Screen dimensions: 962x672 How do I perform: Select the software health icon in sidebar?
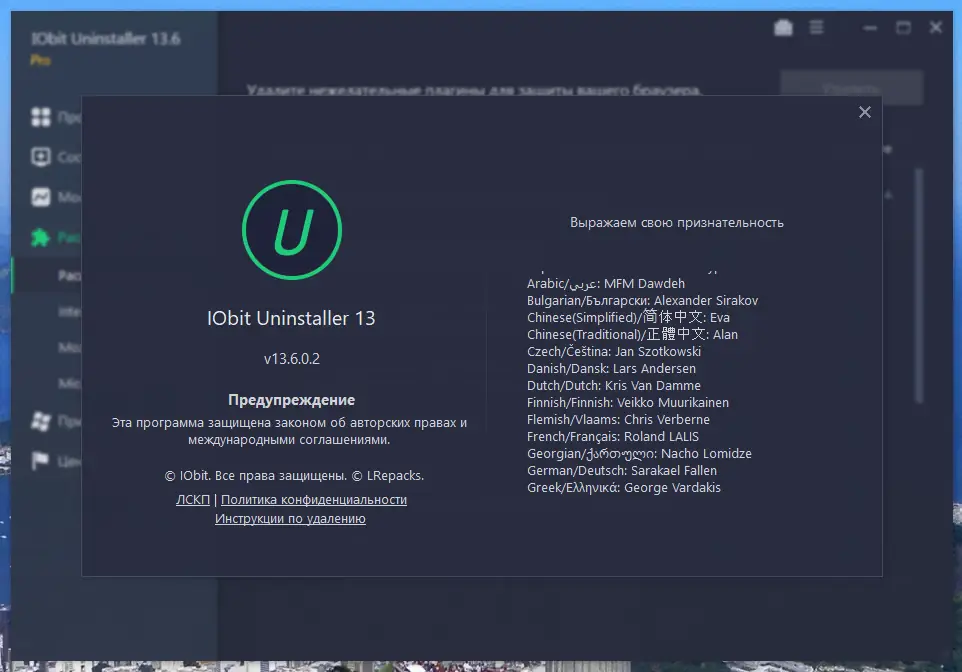click(40, 157)
